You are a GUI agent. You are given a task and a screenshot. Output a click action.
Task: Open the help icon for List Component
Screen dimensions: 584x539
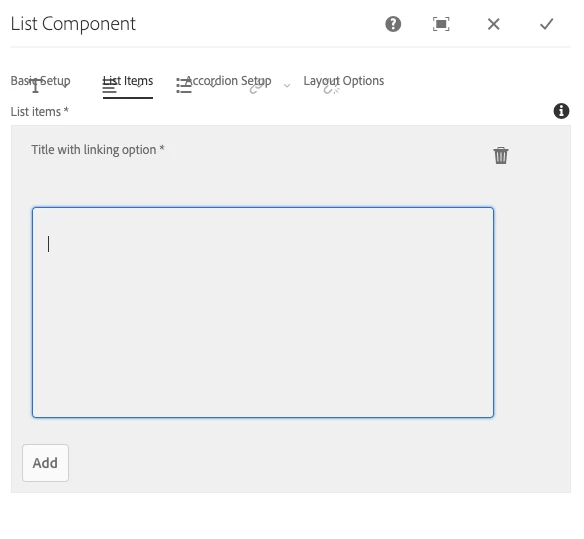[393, 24]
